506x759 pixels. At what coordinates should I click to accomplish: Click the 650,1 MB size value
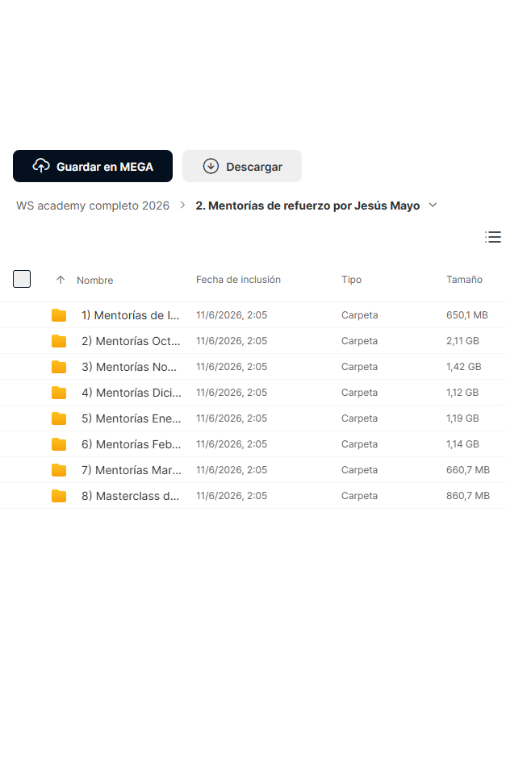pos(467,315)
